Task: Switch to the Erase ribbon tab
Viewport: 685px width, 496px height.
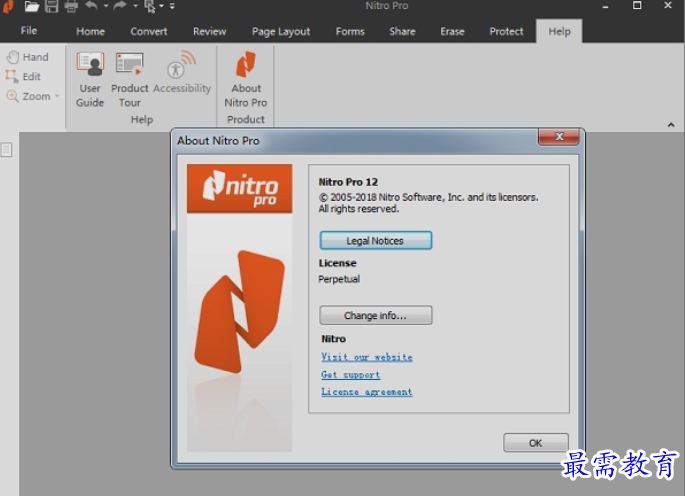Action: (x=452, y=31)
